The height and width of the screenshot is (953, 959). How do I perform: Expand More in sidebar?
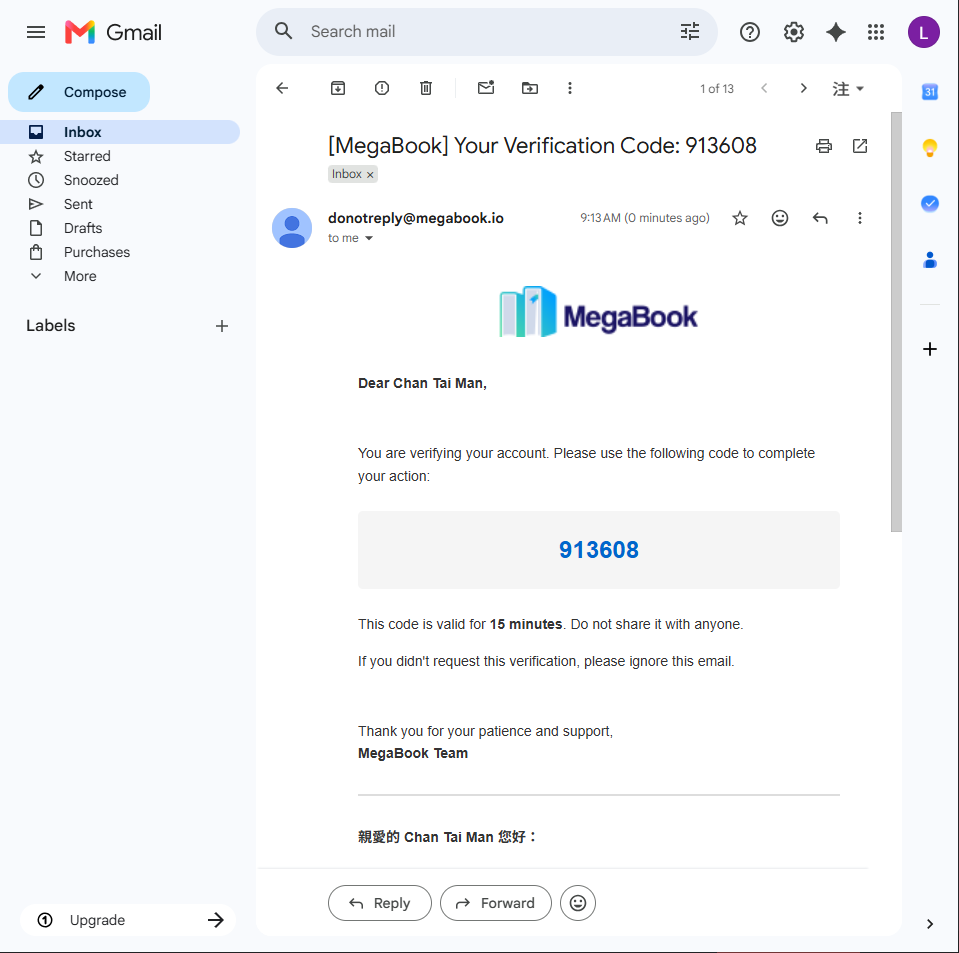click(80, 276)
